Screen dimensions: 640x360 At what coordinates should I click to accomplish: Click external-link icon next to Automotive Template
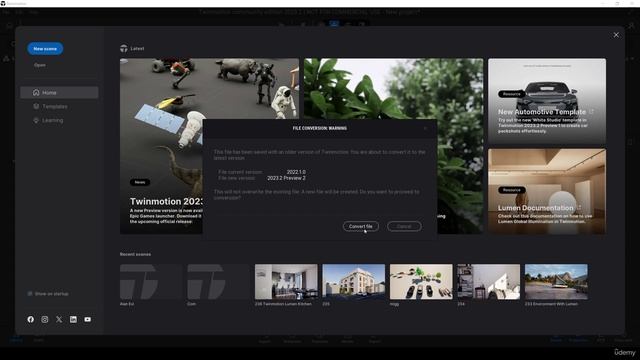click(x=591, y=111)
